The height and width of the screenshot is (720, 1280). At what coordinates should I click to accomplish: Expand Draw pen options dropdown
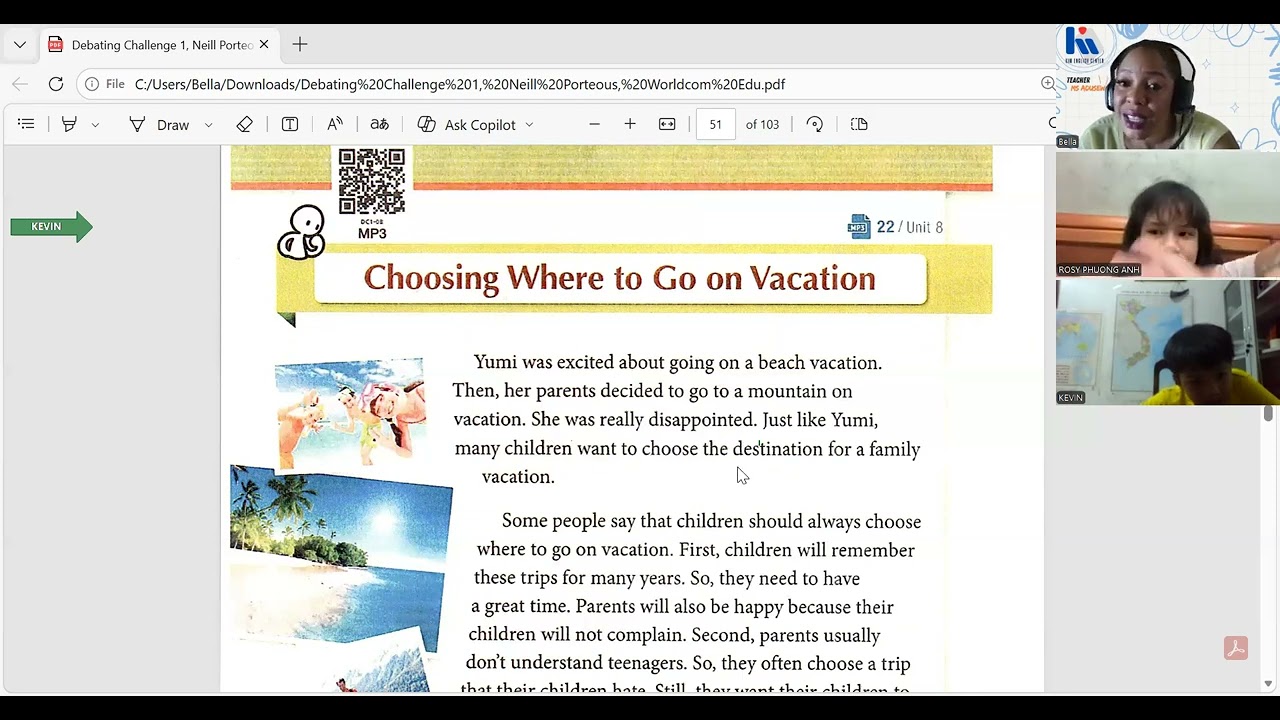tap(208, 125)
